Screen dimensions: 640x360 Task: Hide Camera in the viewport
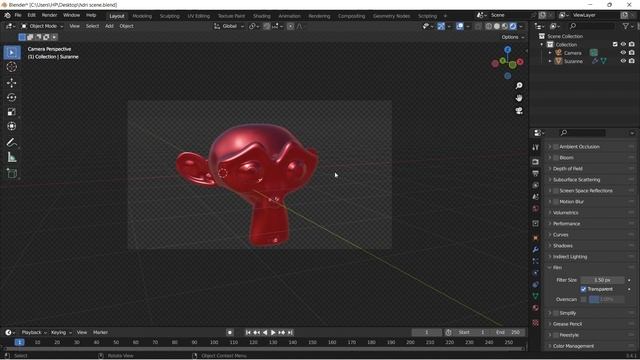(x=623, y=53)
